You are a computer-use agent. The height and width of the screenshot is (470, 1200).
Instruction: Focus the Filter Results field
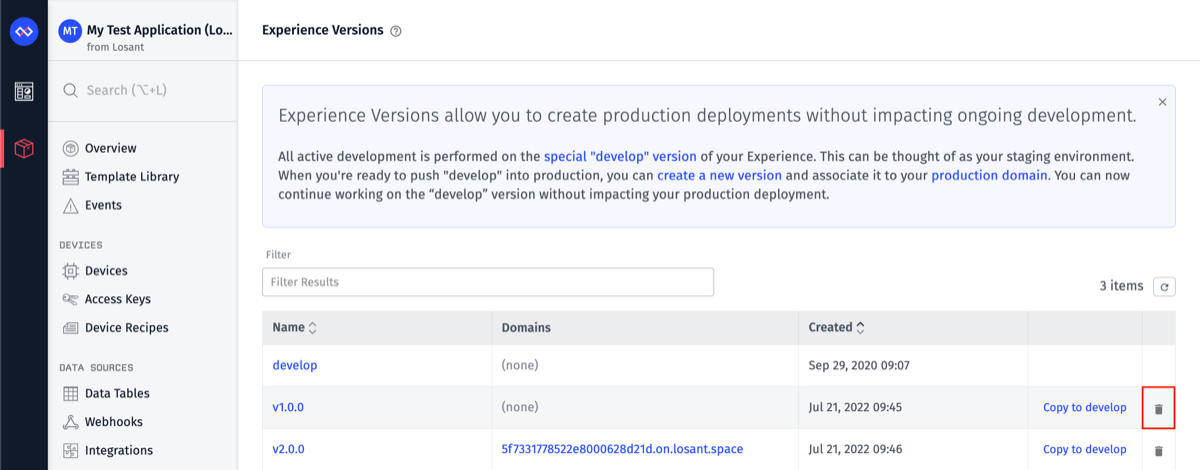click(x=488, y=282)
